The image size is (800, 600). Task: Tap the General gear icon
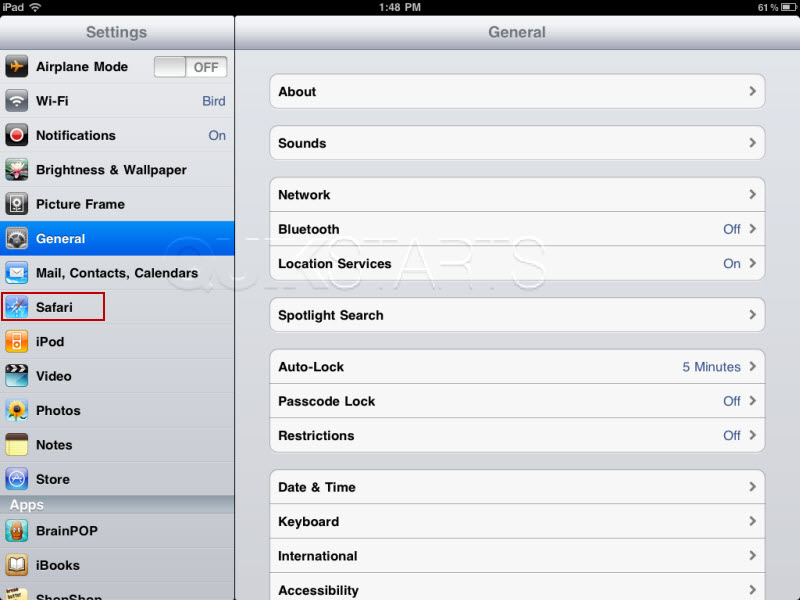pyautogui.click(x=16, y=238)
